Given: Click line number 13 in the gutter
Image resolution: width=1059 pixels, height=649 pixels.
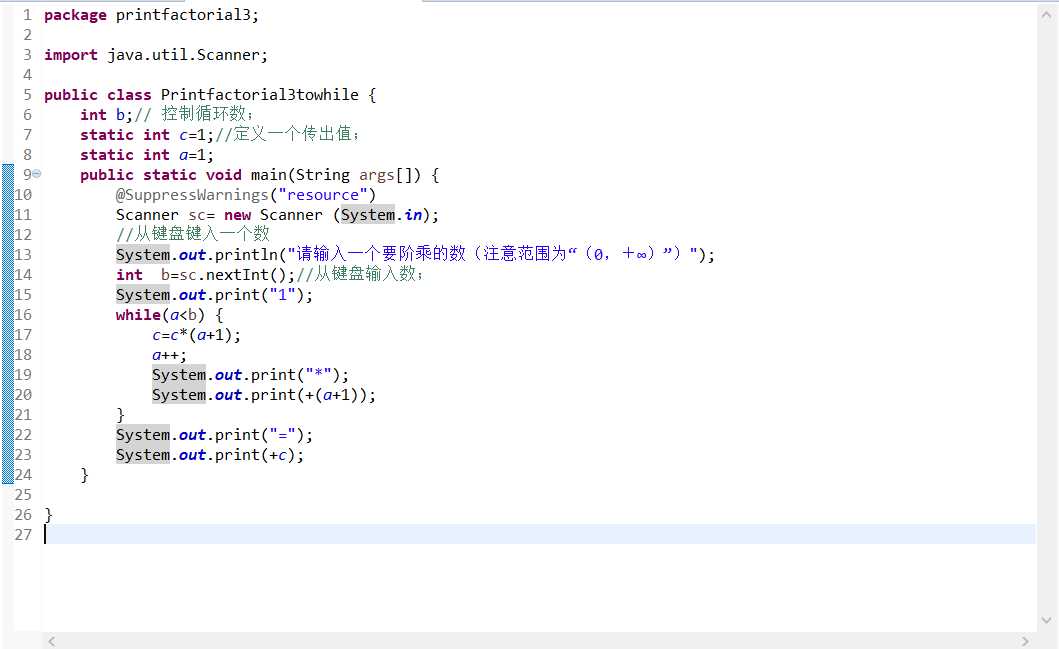Looking at the screenshot, I should (x=23, y=255).
